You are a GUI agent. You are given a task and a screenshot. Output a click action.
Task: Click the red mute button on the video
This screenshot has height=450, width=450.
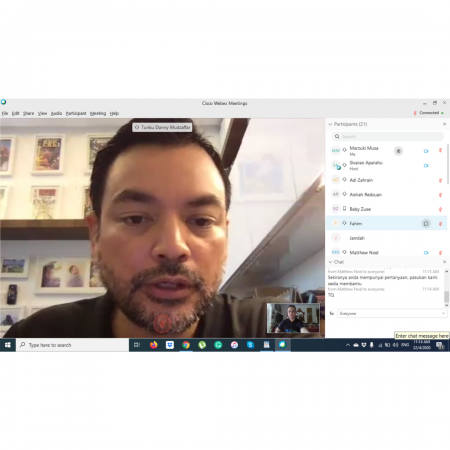tap(162, 324)
